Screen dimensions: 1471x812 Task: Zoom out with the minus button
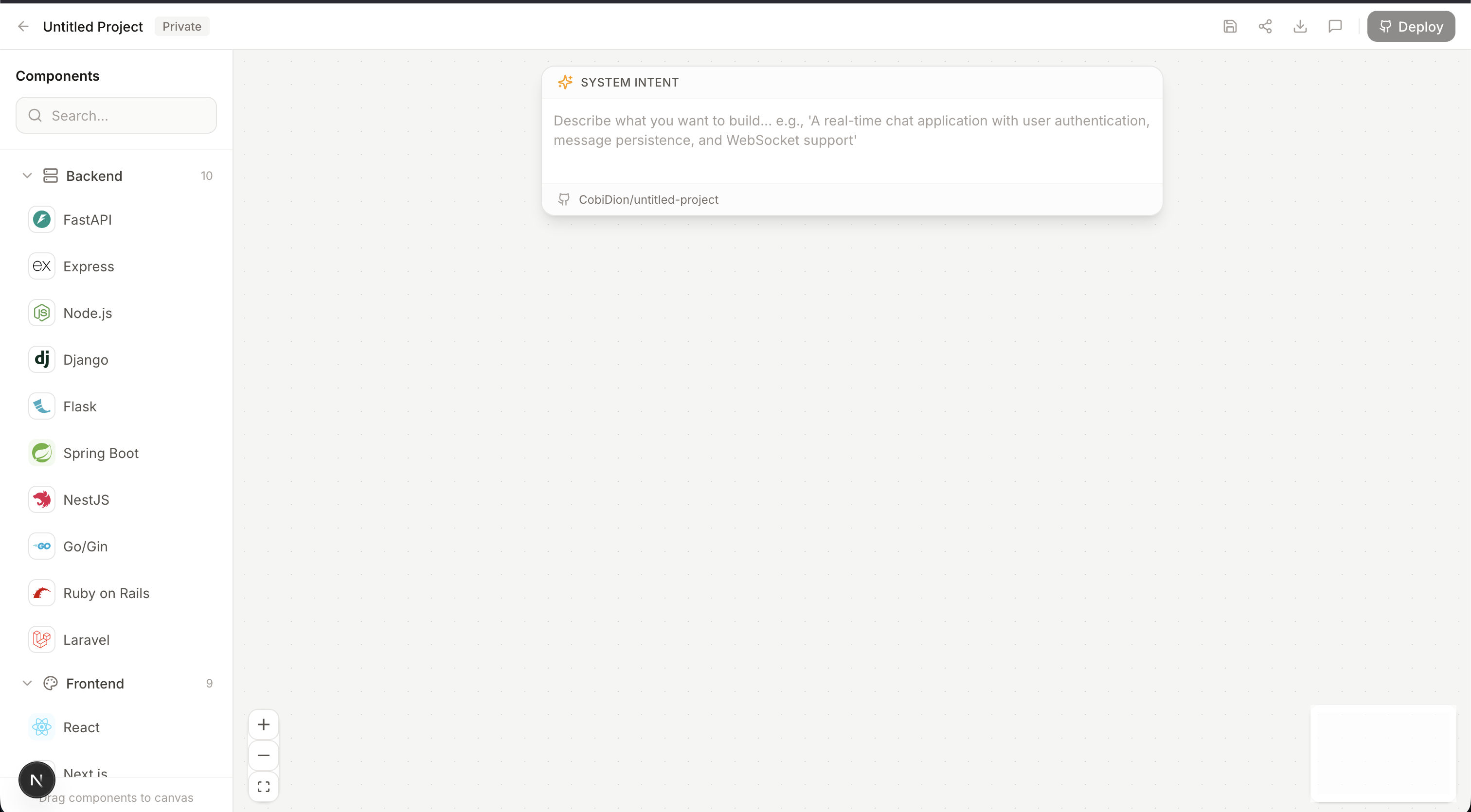[x=263, y=756]
